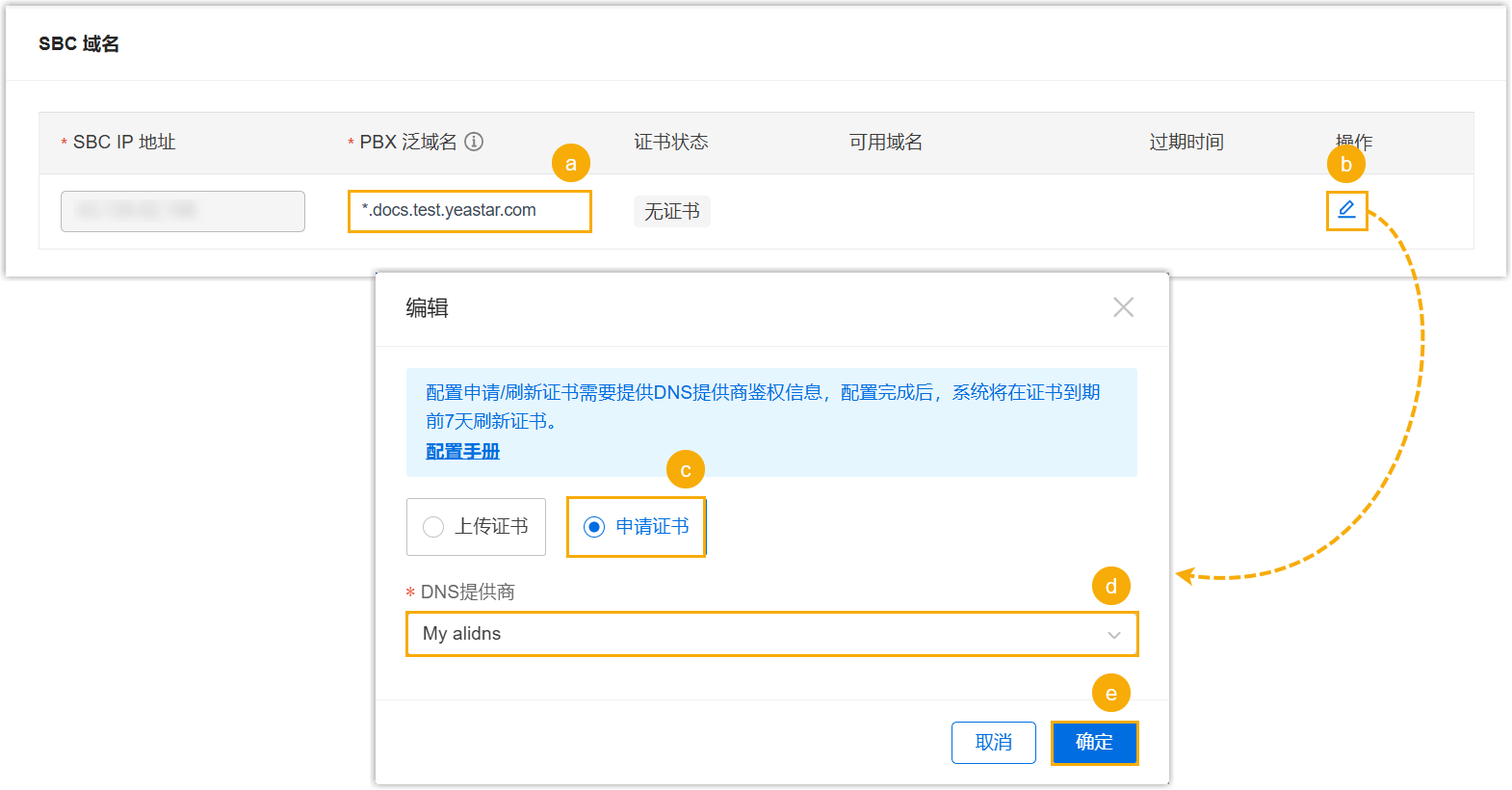Confirm with the 确定 button
The image size is (1512, 790).
[1094, 743]
